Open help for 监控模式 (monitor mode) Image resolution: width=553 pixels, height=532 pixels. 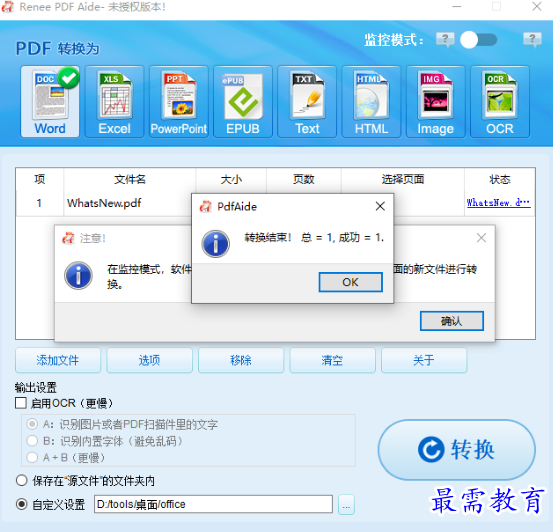point(445,40)
